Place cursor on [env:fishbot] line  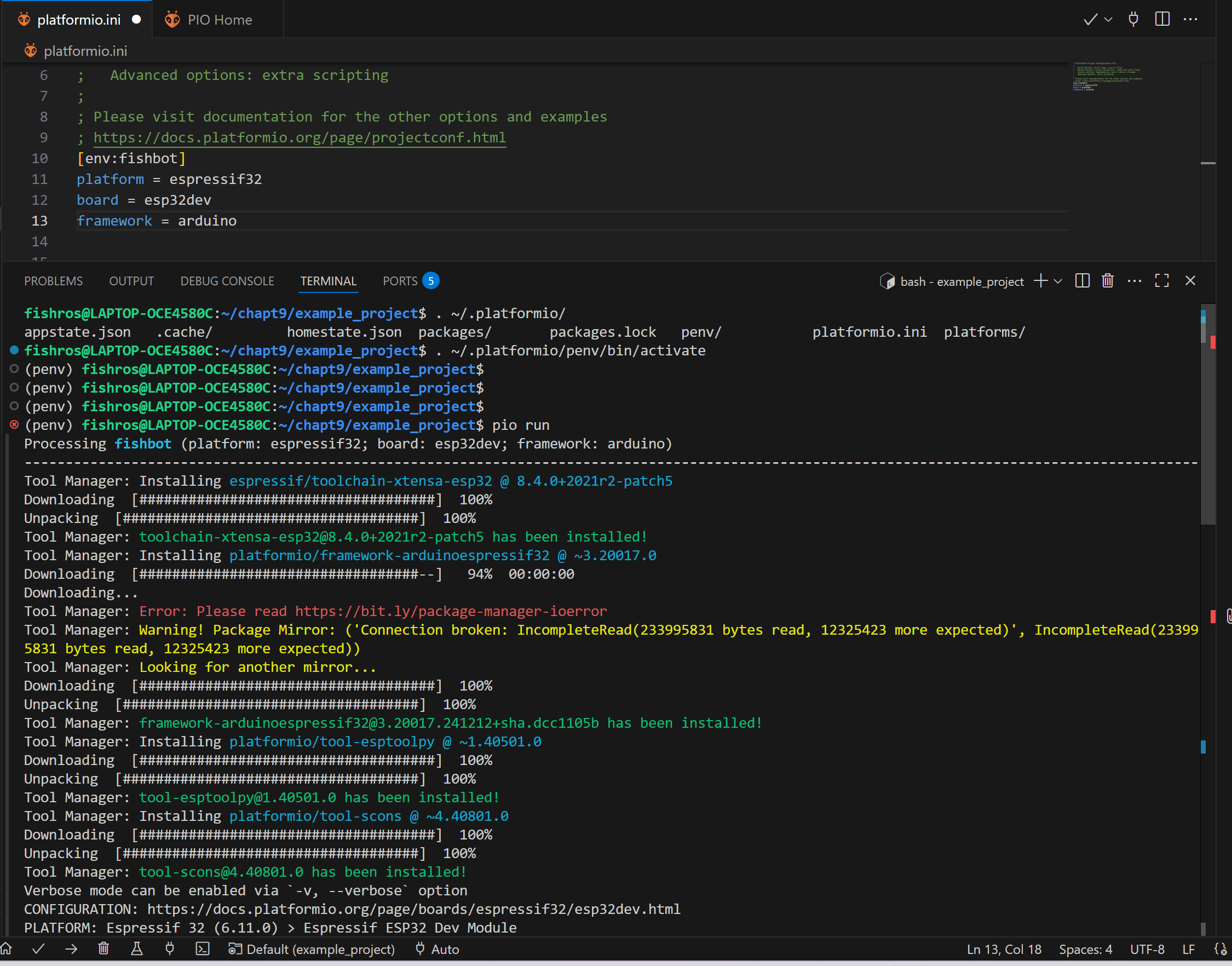pyautogui.click(x=131, y=158)
